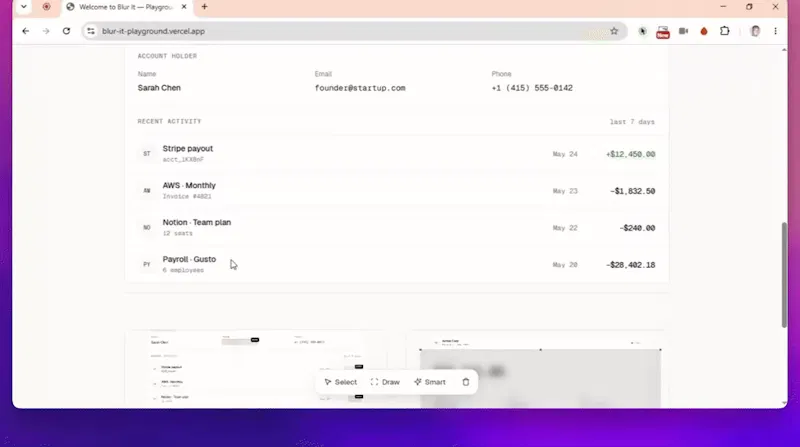This screenshot has height=447, width=800.
Task: Click the ST avatar badge
Action: [147, 154]
